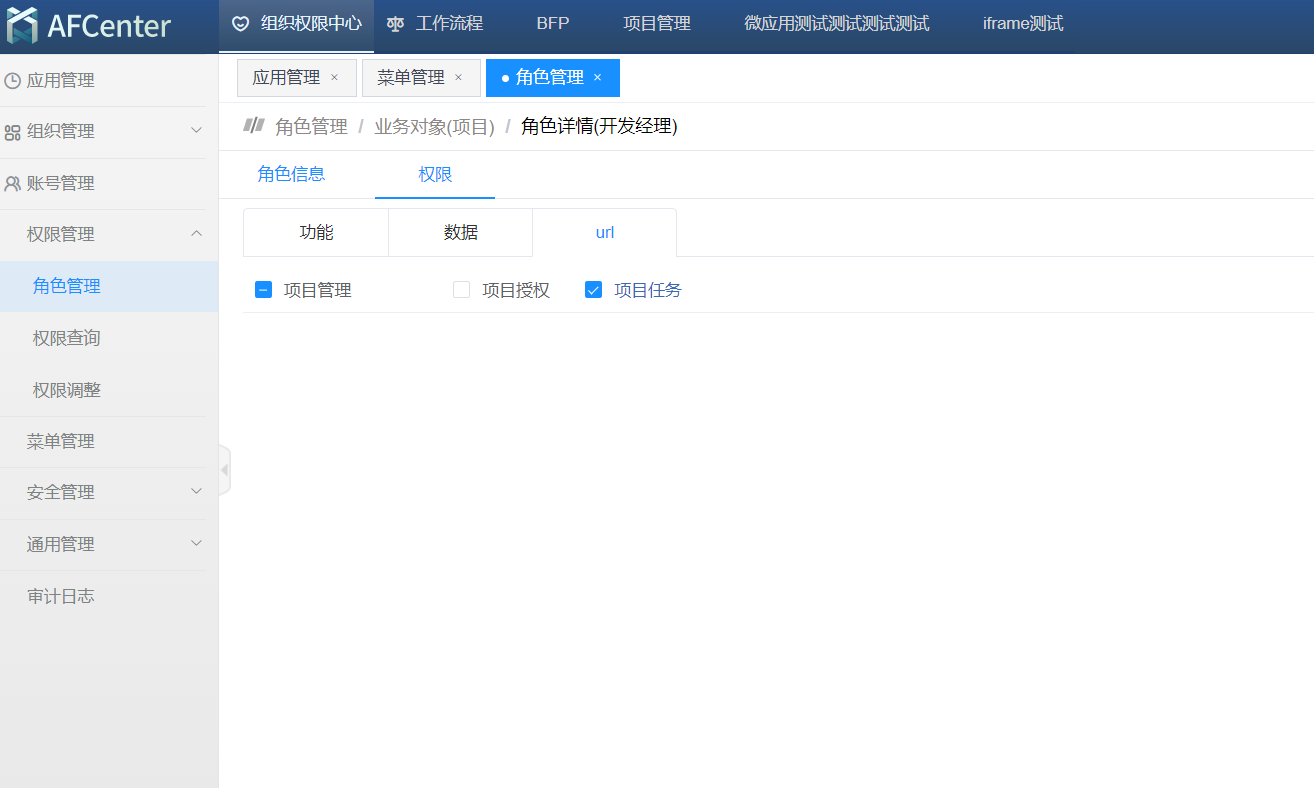Click the 组织管理 sidebar grid icon
1314x788 pixels.
coord(12,132)
